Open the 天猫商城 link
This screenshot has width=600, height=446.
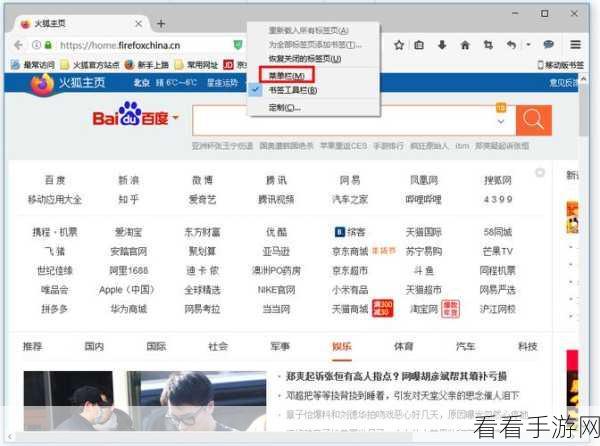point(350,309)
